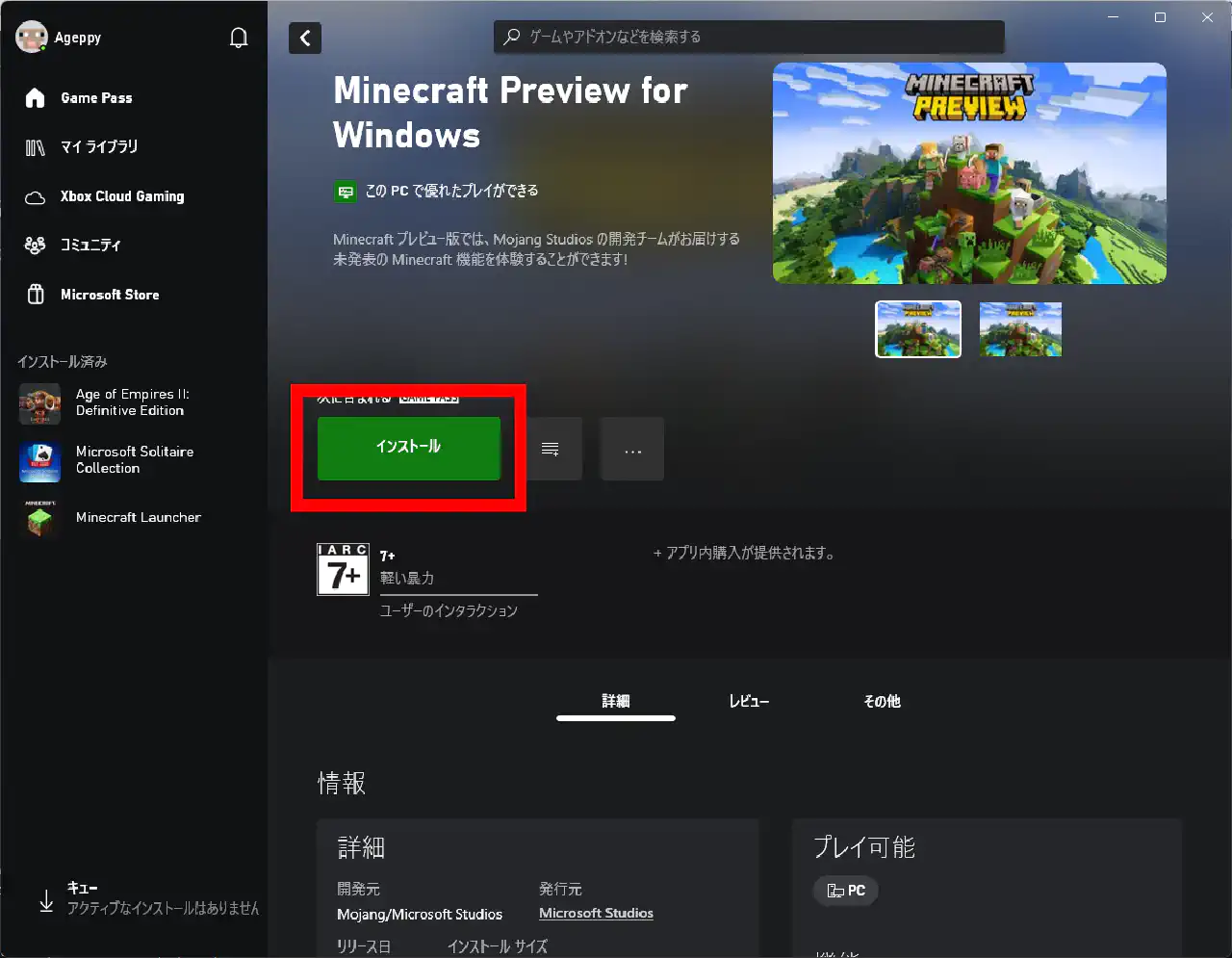Select the second screenshot thumbnail
1232x958 pixels.
coord(1020,329)
